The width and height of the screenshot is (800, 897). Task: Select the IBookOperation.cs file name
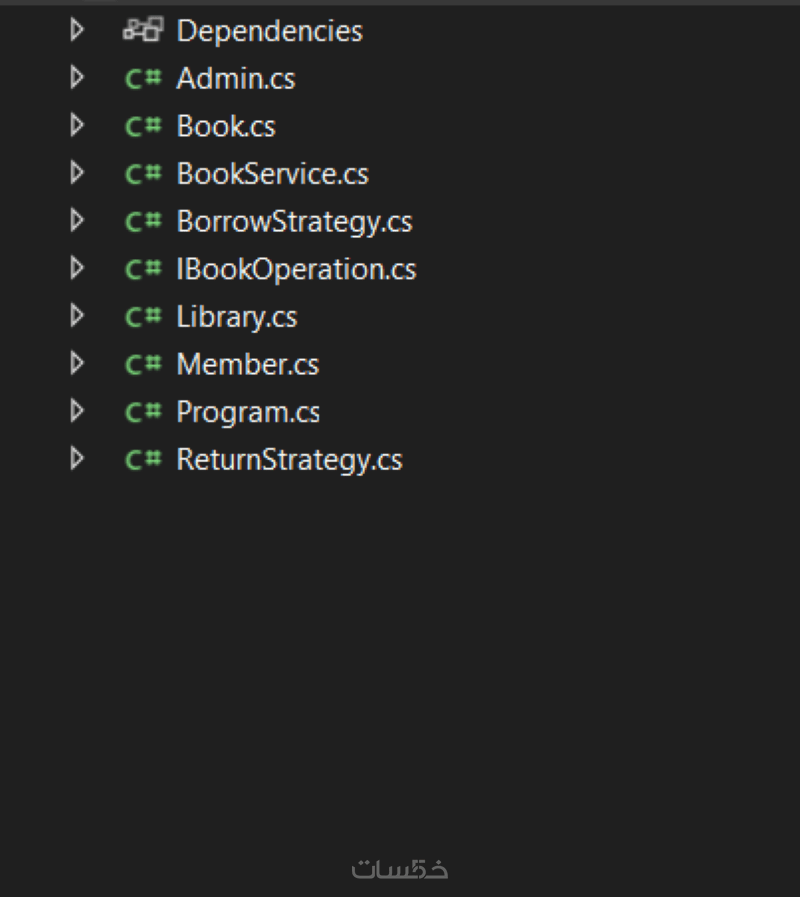click(296, 270)
